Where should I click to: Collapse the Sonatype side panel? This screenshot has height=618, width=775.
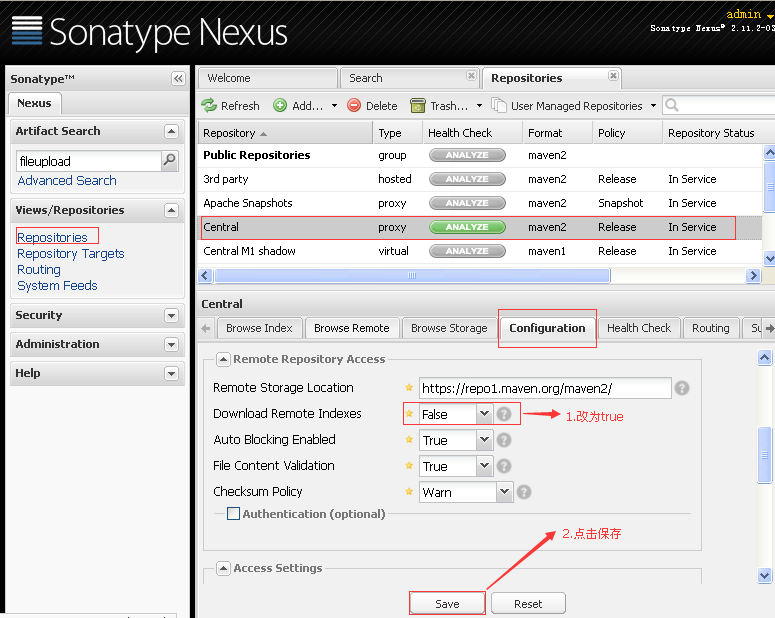[178, 78]
